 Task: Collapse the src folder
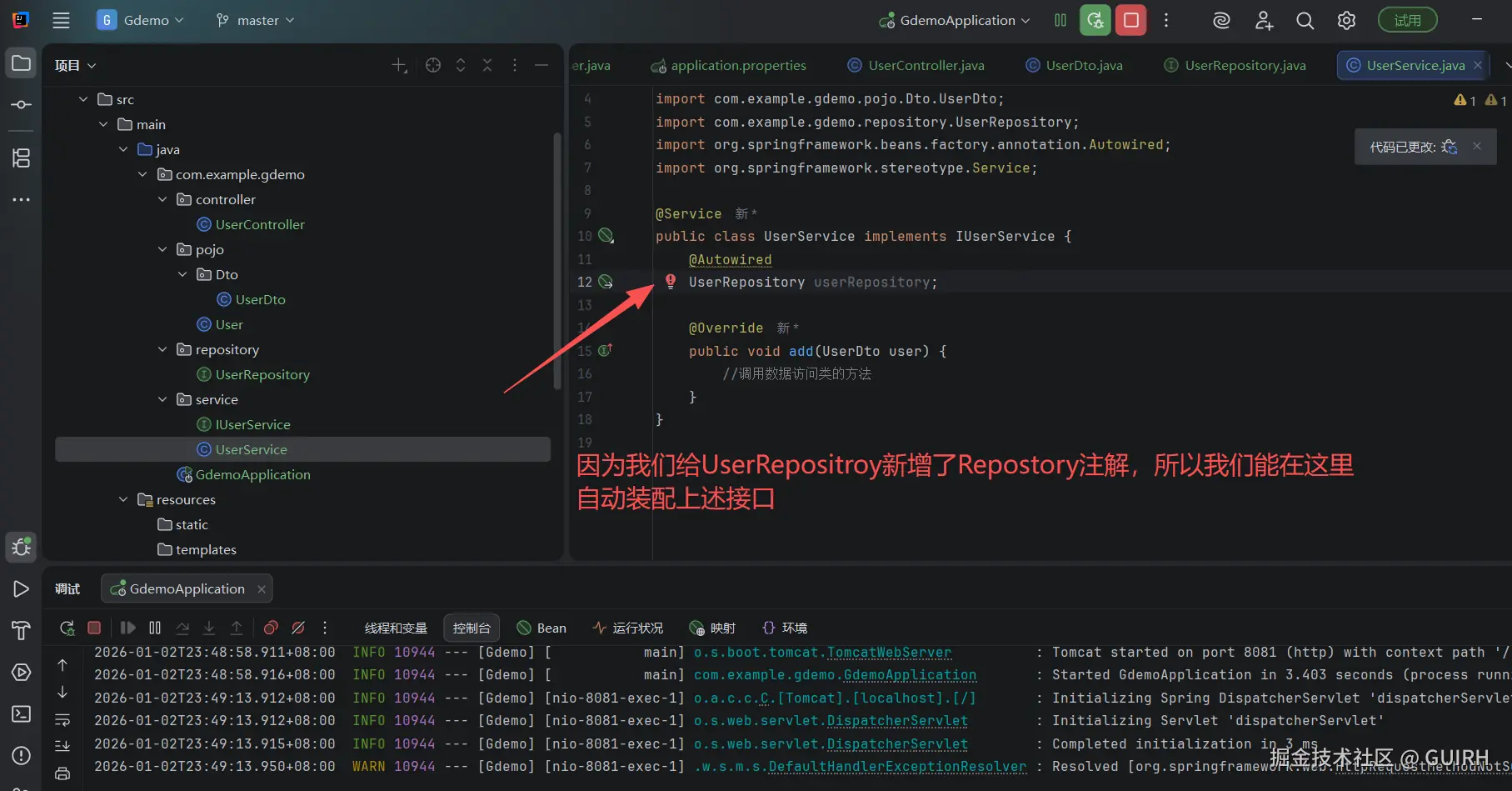point(83,100)
